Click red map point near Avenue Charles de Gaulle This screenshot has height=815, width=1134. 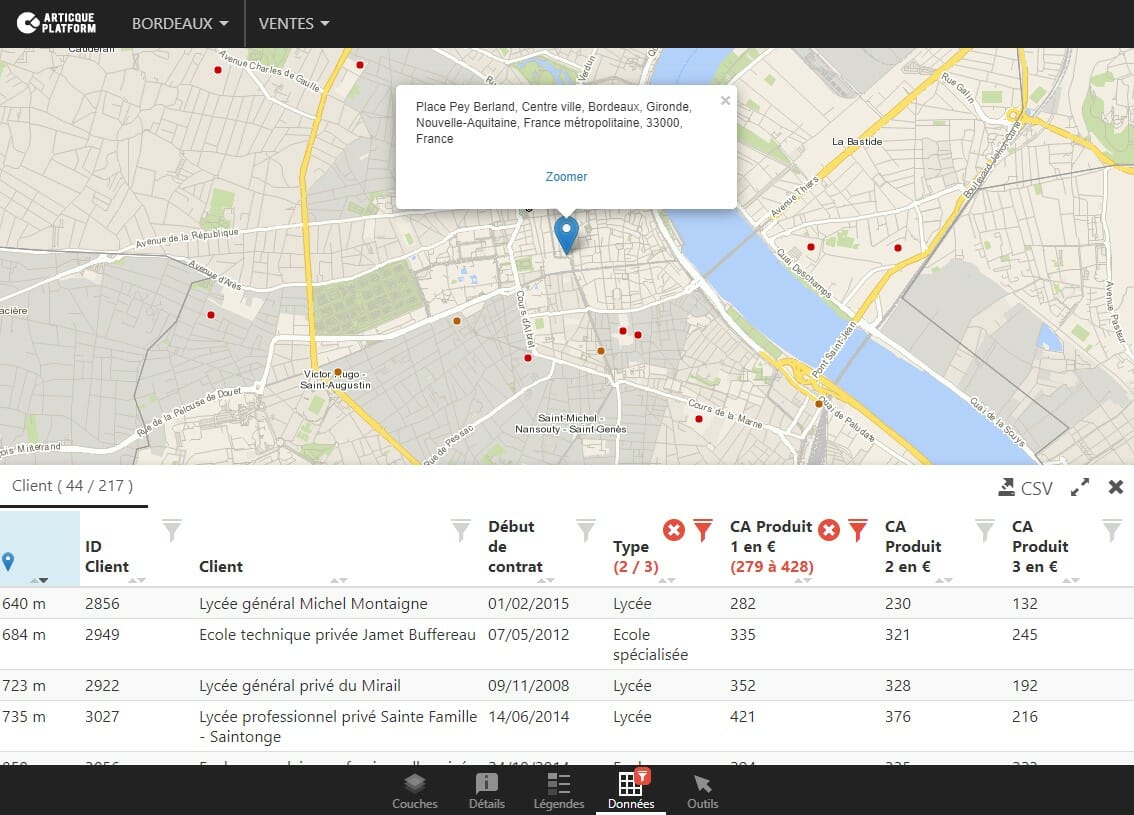[218, 69]
